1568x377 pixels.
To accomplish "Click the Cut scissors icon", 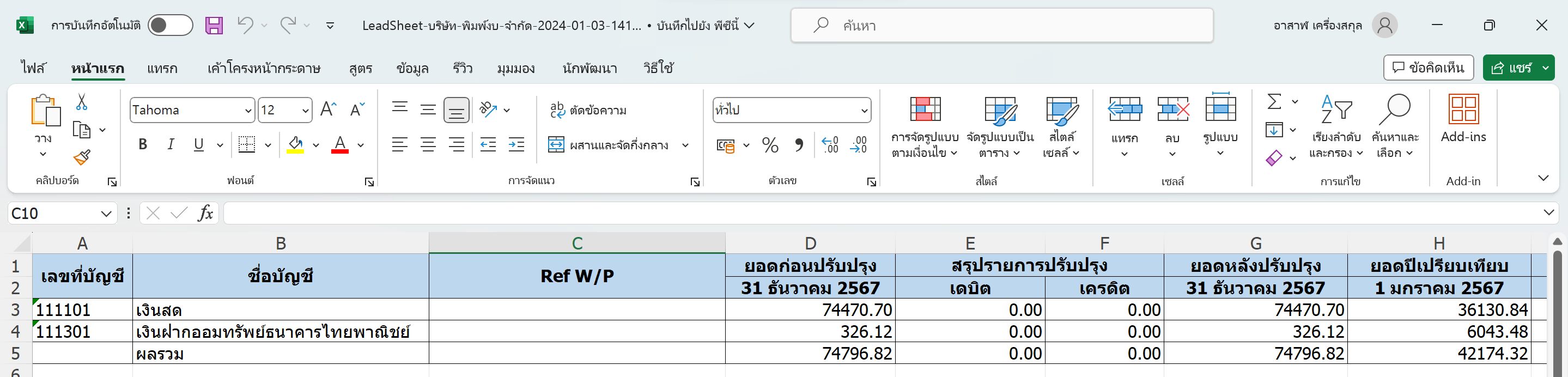I will point(82,102).
